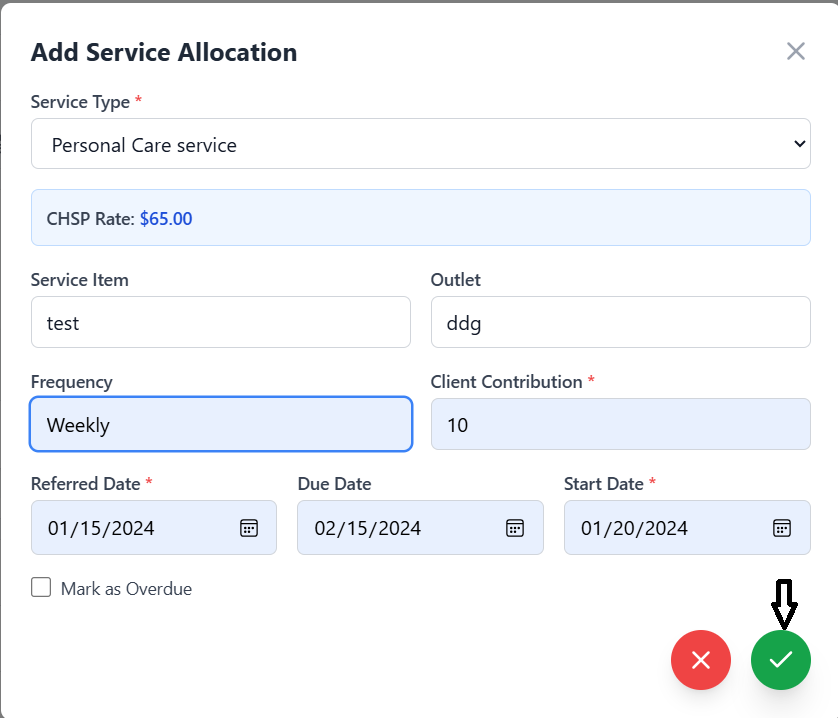The width and height of the screenshot is (838, 718).
Task: Click the Start Date text 01/20/2024
Action: coord(635,528)
